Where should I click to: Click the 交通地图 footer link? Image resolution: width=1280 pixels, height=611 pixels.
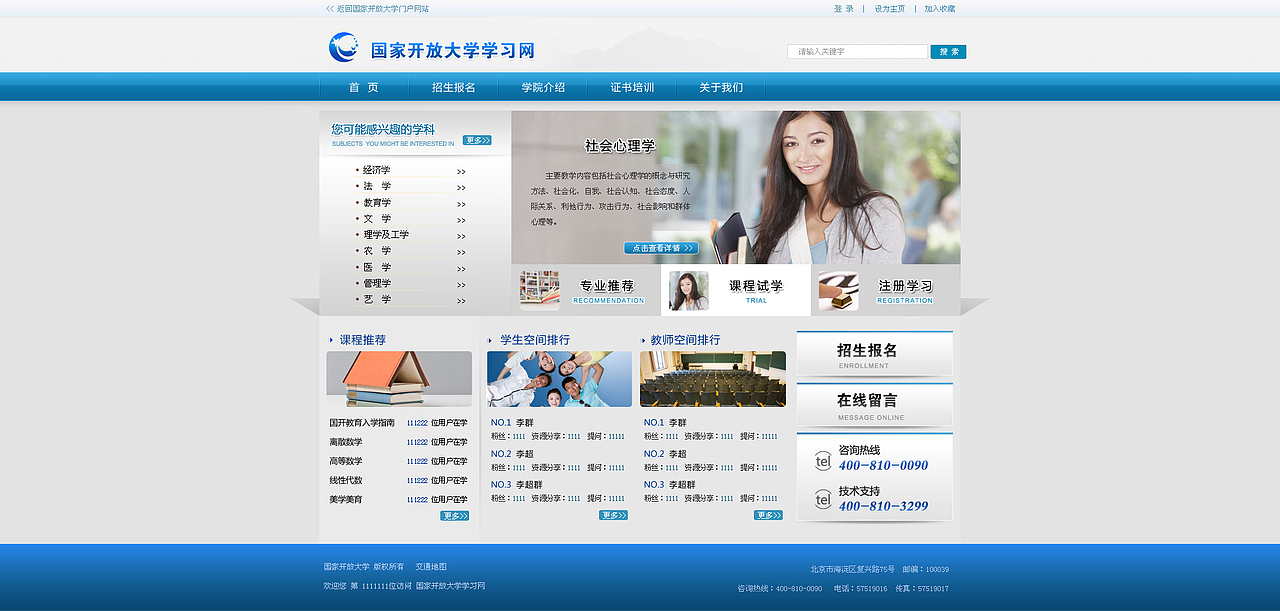point(431,567)
